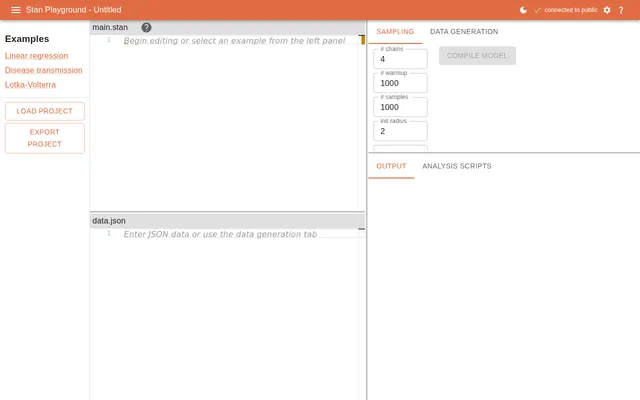640x400 pixels.
Task: Open the Lotka-Volterra example
Action: (30, 85)
